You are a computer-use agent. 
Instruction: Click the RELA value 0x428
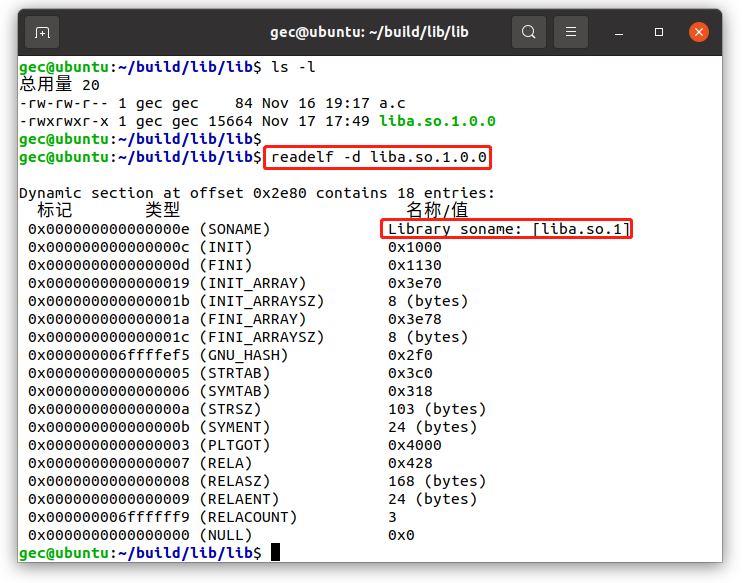(x=410, y=463)
